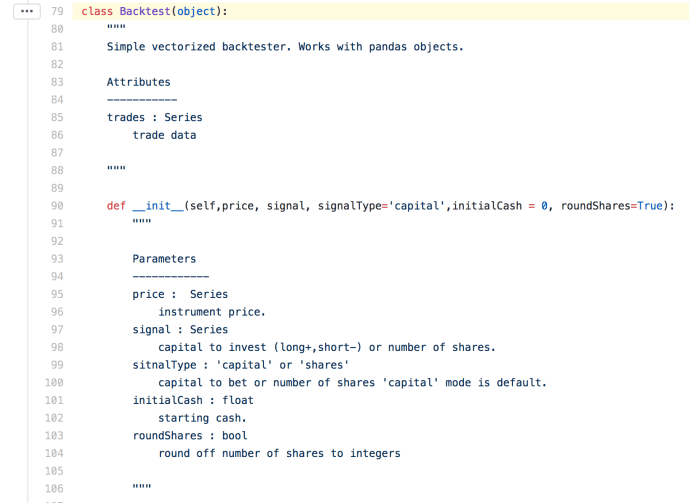This screenshot has height=503, width=689.
Task: Click line number 79
Action: [57, 11]
